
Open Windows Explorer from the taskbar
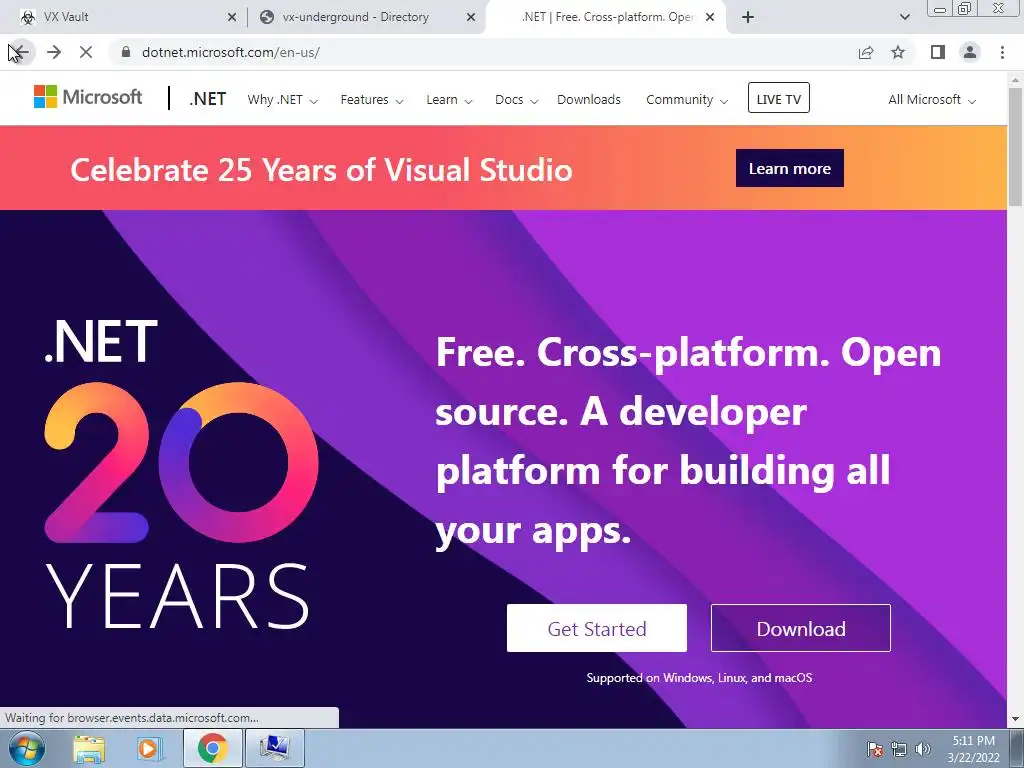point(89,748)
